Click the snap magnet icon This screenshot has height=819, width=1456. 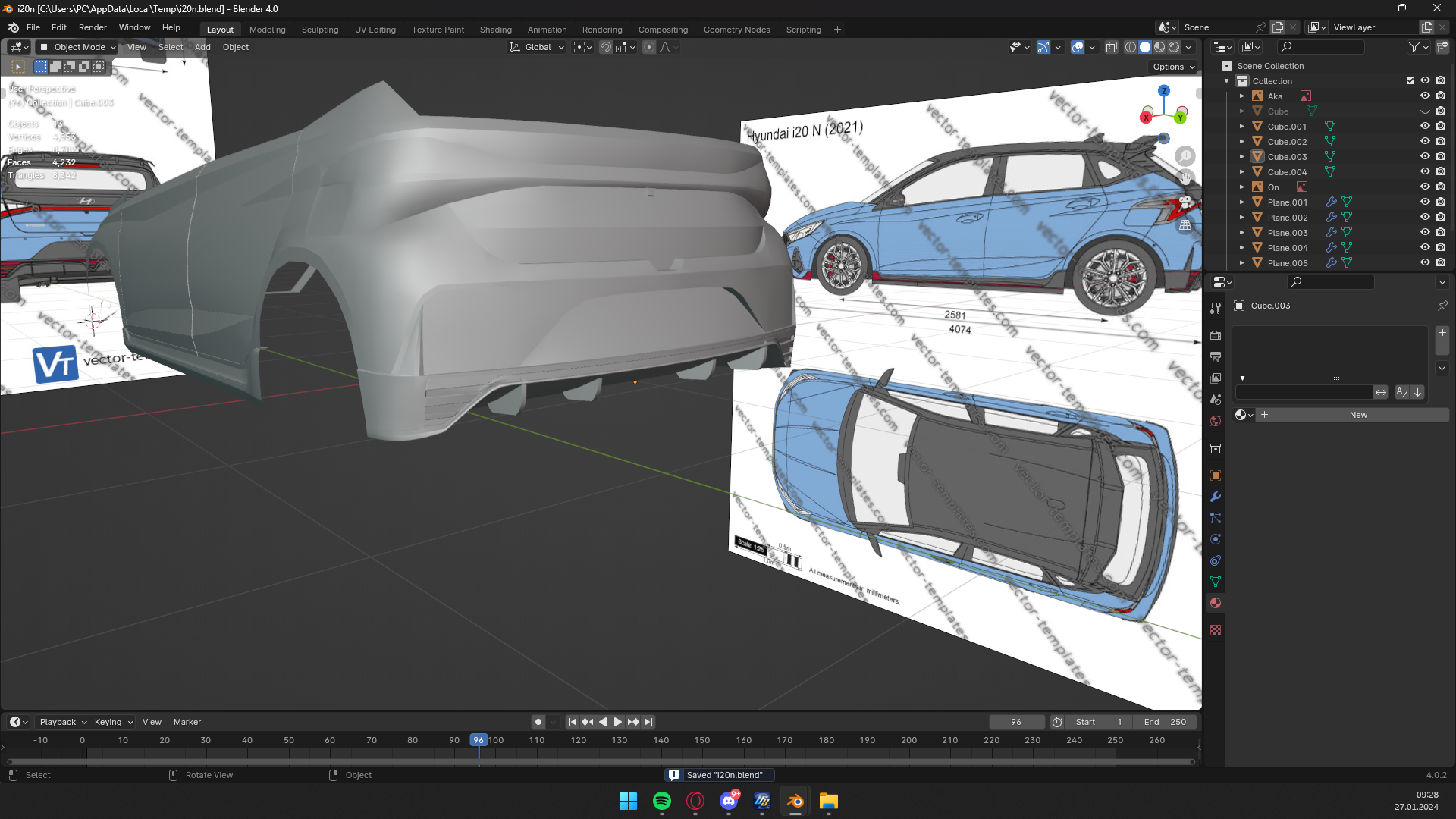click(605, 47)
